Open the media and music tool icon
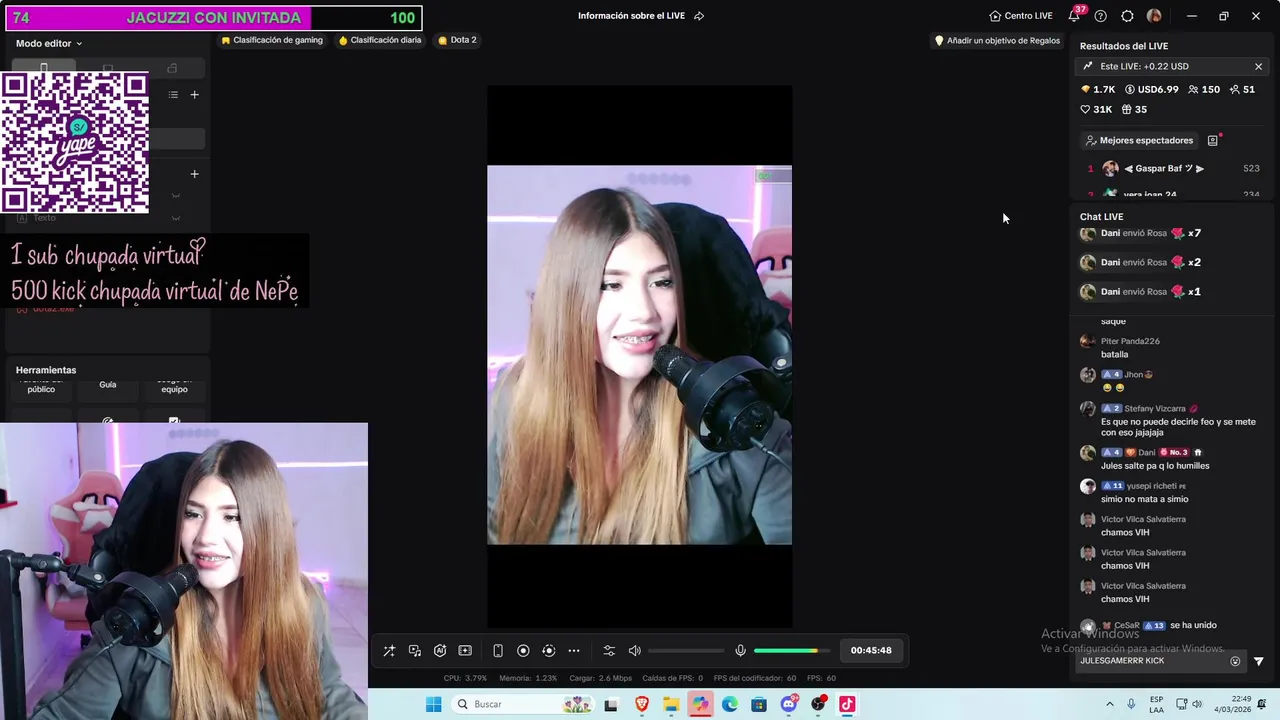Screen dimensions: 1280x720 pos(415,651)
